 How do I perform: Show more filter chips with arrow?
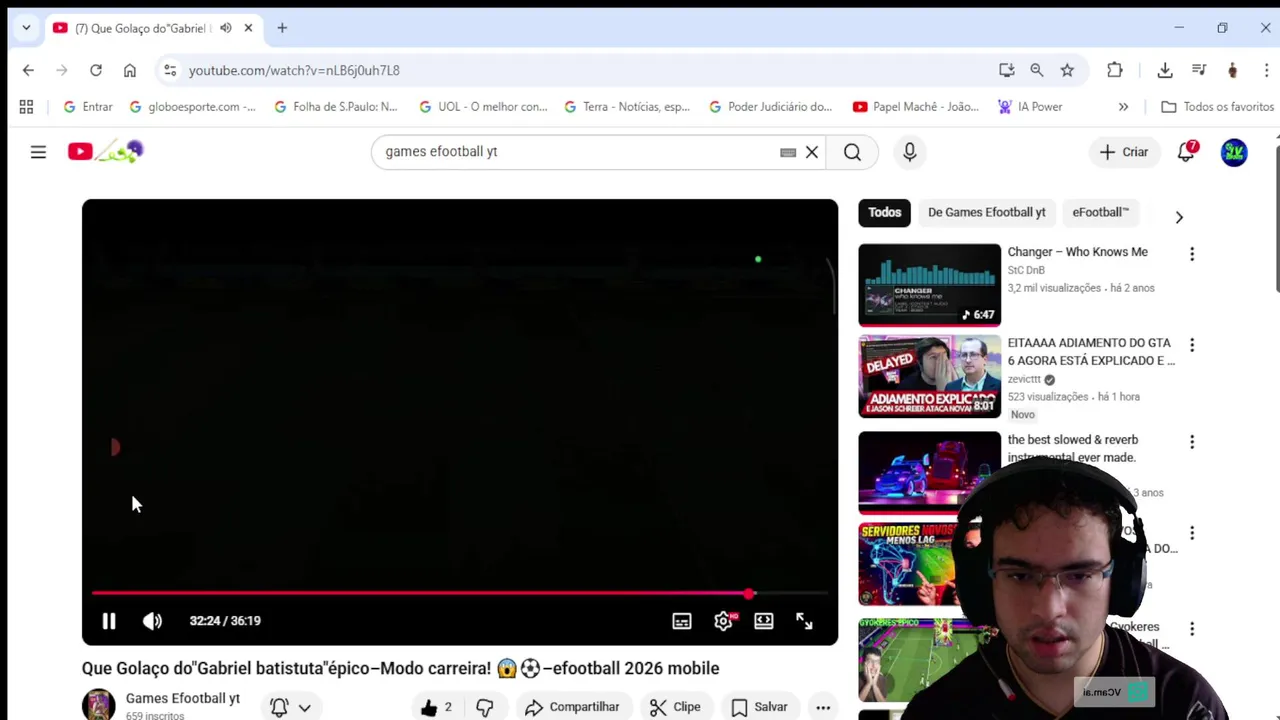(1179, 217)
